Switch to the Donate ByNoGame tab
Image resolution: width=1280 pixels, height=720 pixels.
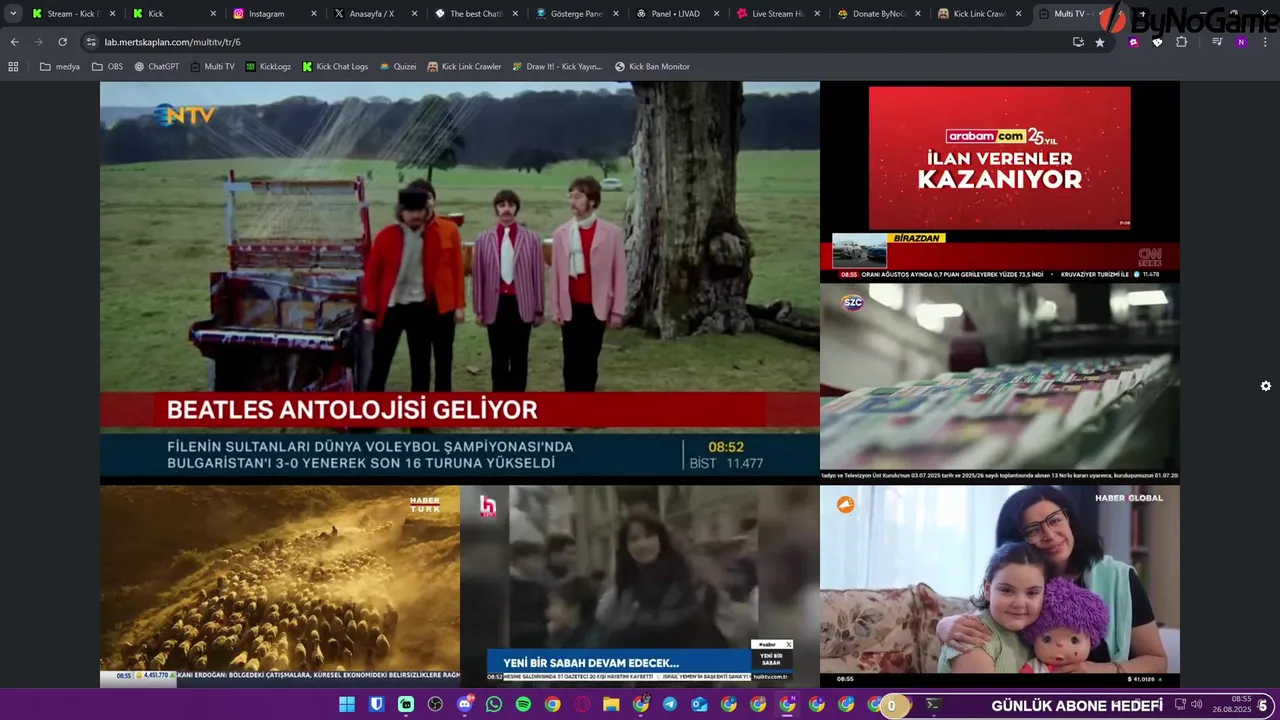[878, 14]
